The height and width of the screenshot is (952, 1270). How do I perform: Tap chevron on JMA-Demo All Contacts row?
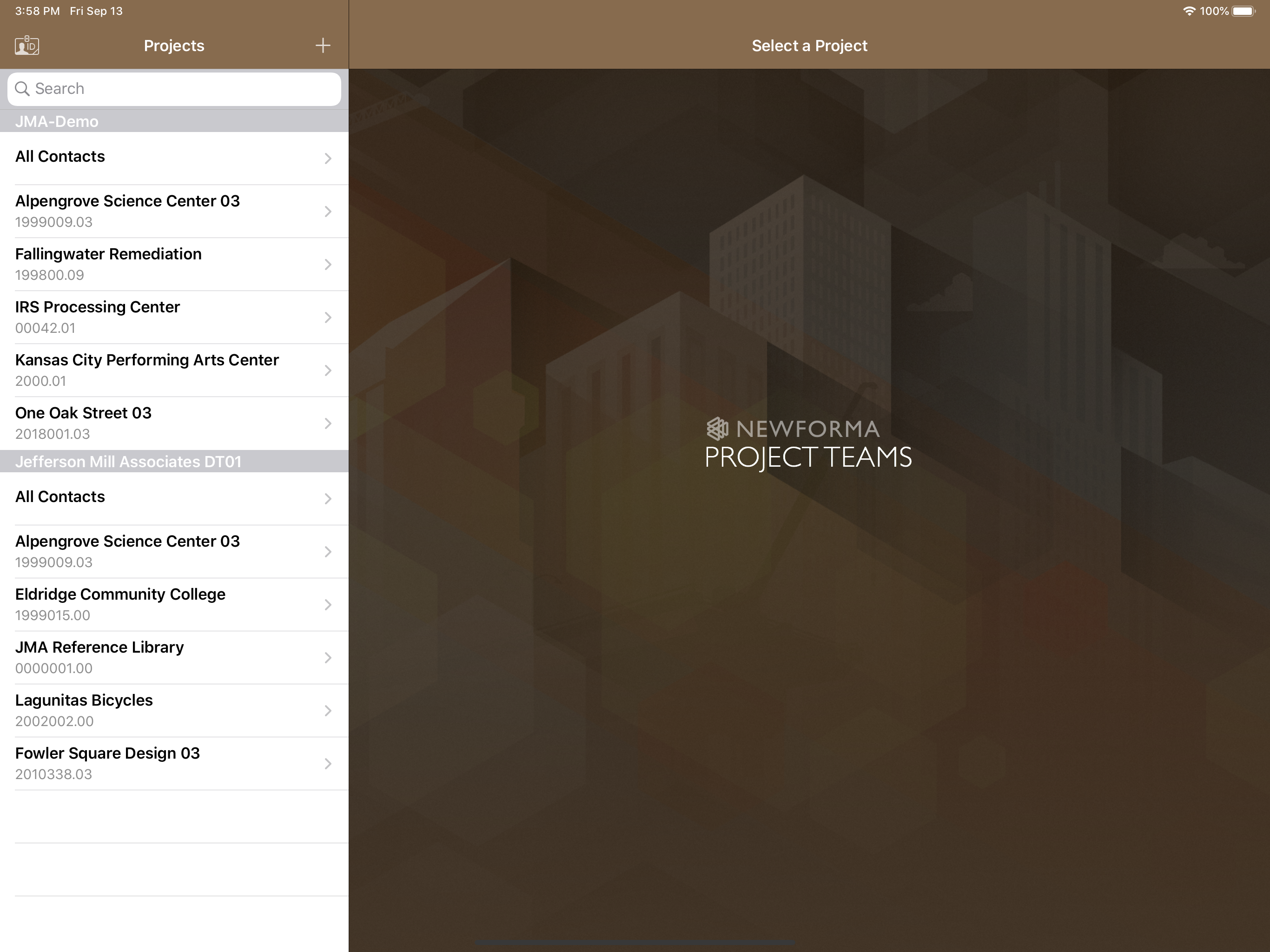(328, 159)
